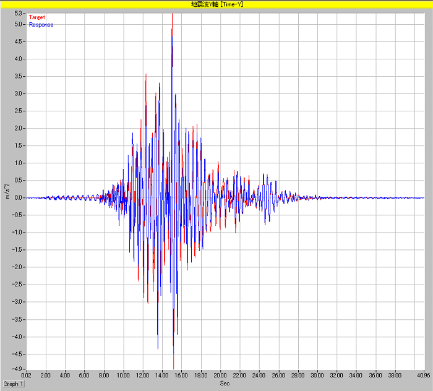This screenshot has width=433, height=391.
Task: Click the yellow Time-Y graph title bar
Action: pyautogui.click(x=216, y=4)
